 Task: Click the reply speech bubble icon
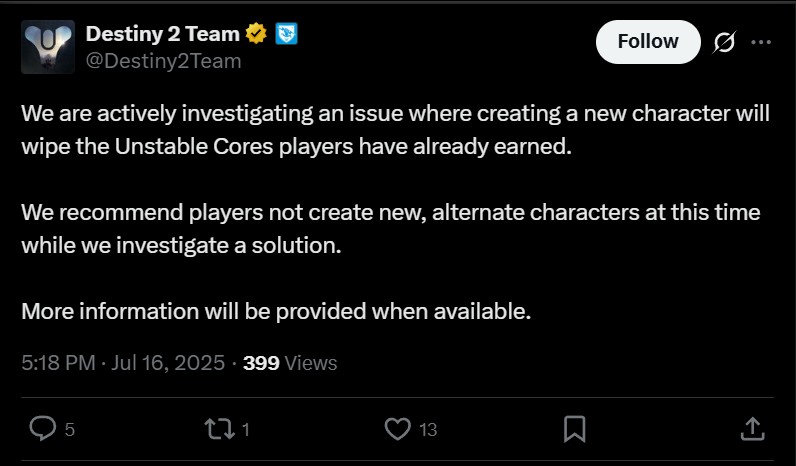point(43,428)
